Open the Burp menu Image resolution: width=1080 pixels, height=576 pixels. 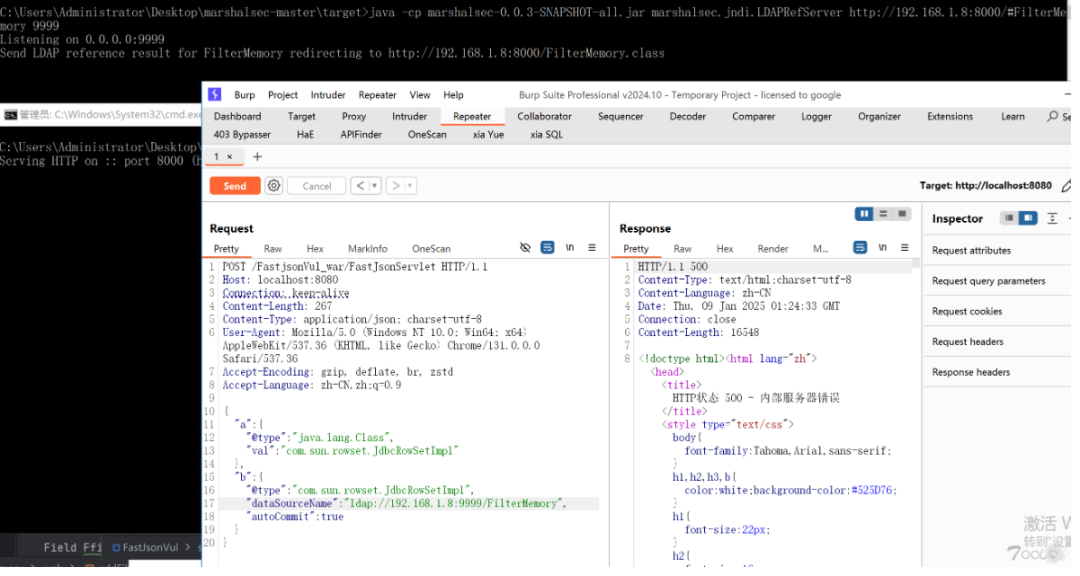[245, 95]
